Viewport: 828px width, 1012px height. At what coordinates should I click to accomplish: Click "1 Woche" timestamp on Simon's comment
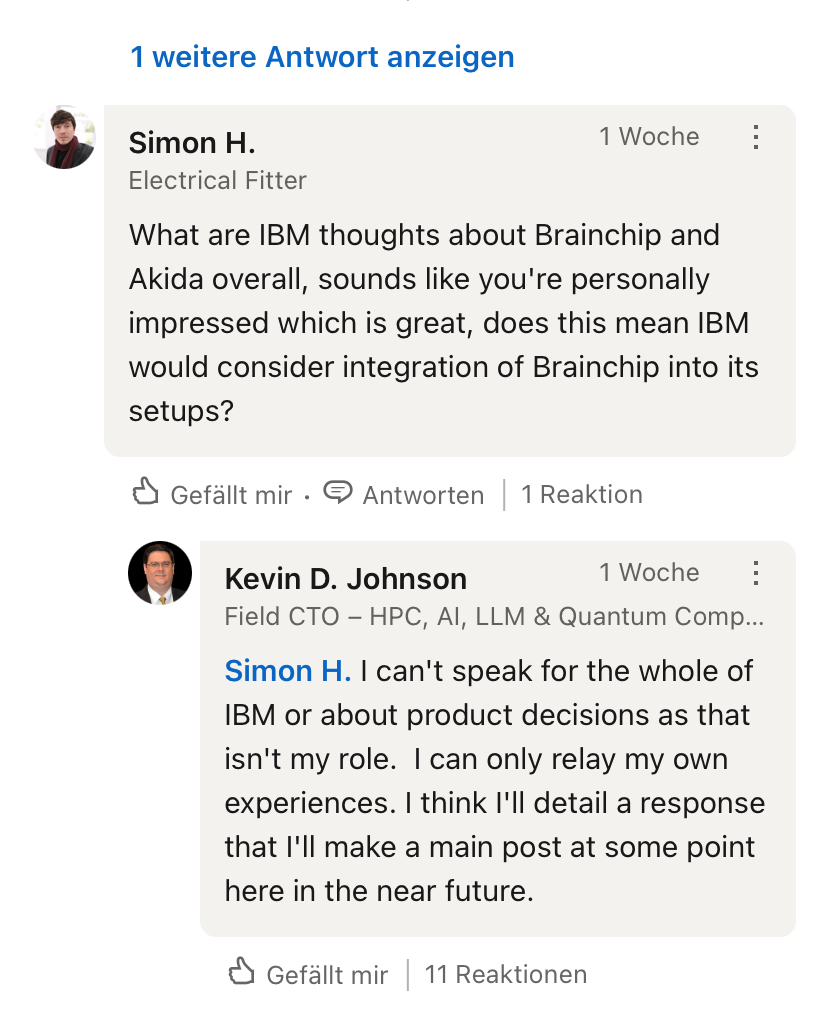649,137
